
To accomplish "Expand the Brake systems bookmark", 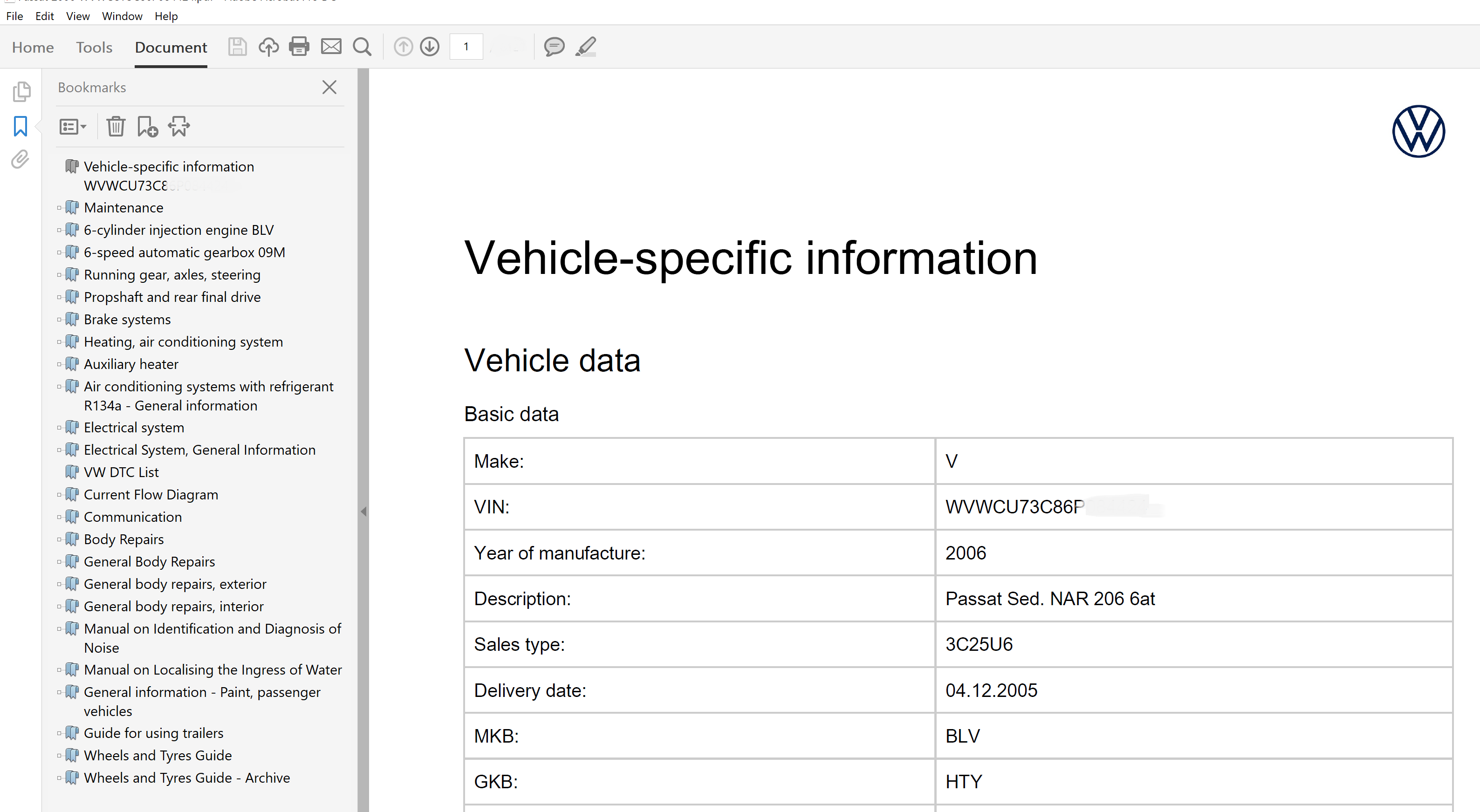I will (x=59, y=320).
